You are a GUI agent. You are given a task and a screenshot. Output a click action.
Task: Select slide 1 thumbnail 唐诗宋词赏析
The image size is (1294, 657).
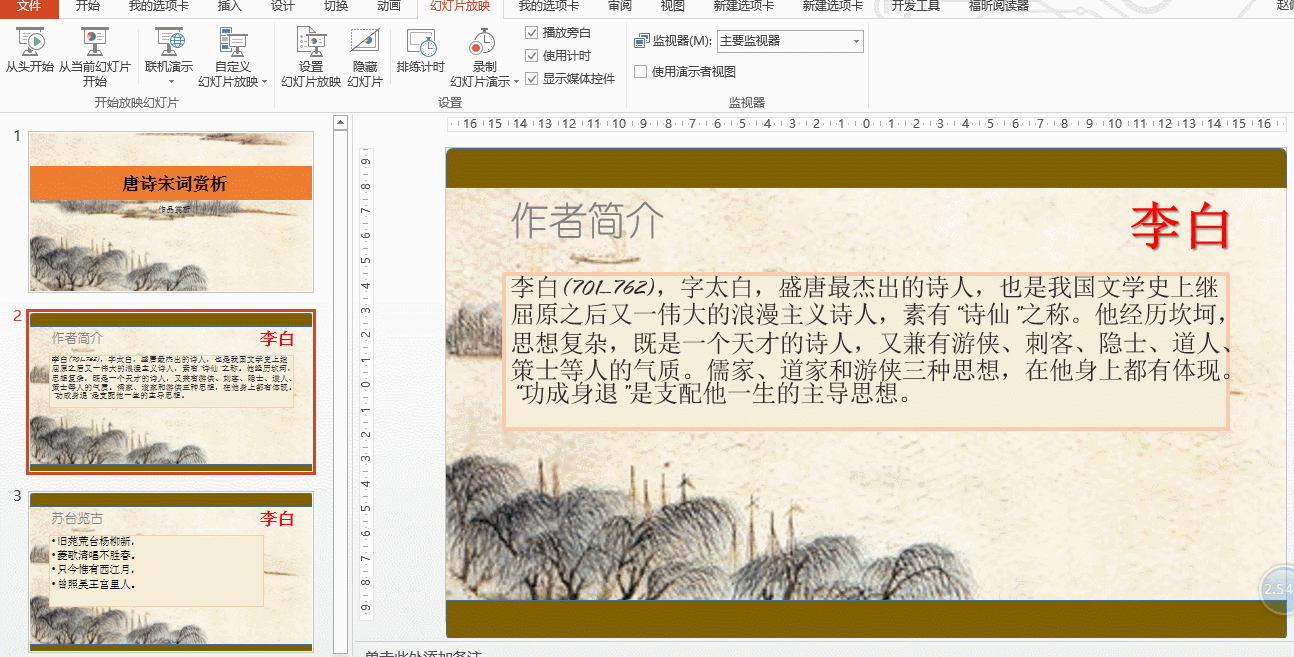(x=171, y=212)
